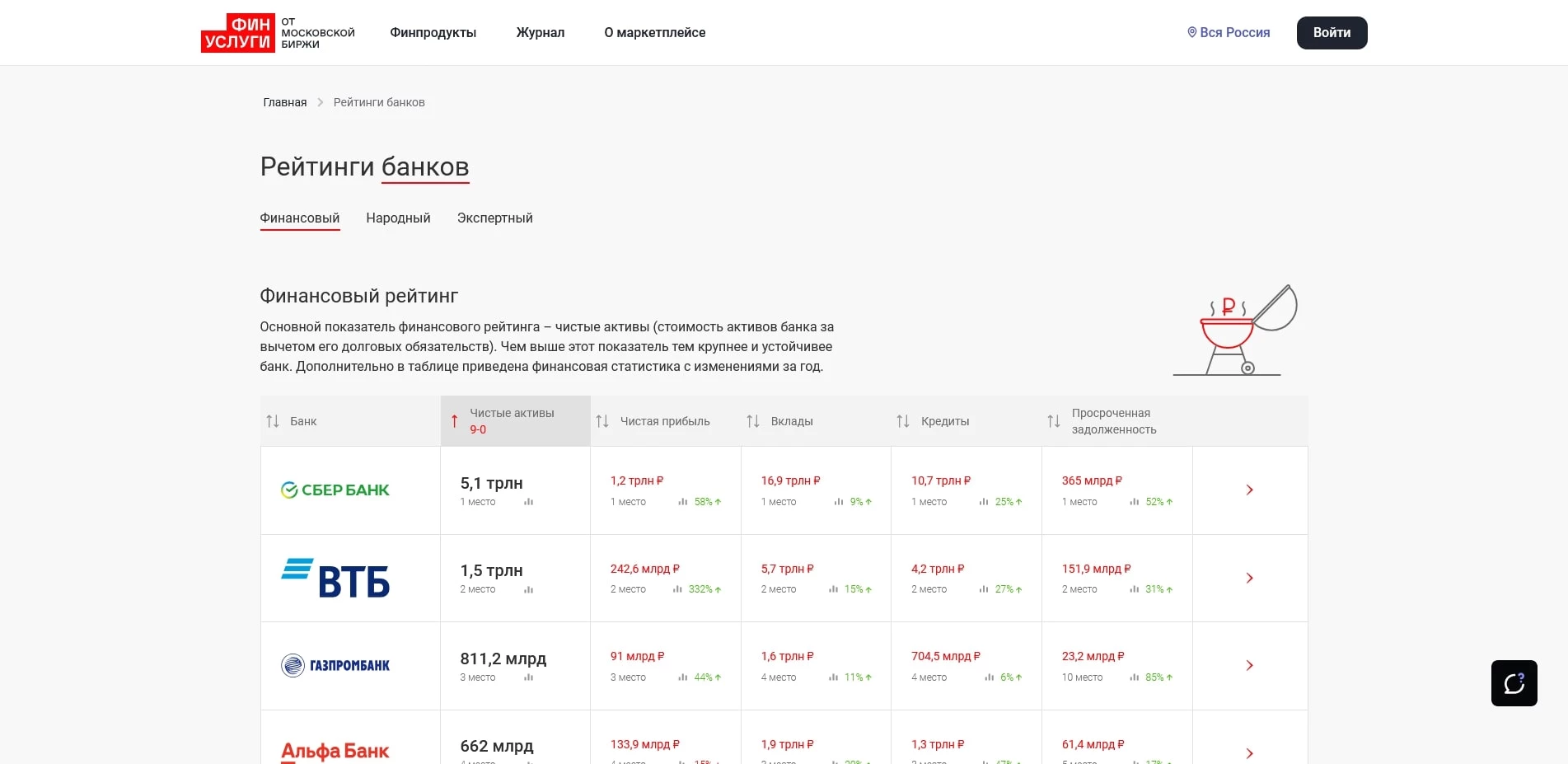Toggle sort order on Чистые активы column
Viewport: 1568px width, 764px height.
click(x=455, y=421)
